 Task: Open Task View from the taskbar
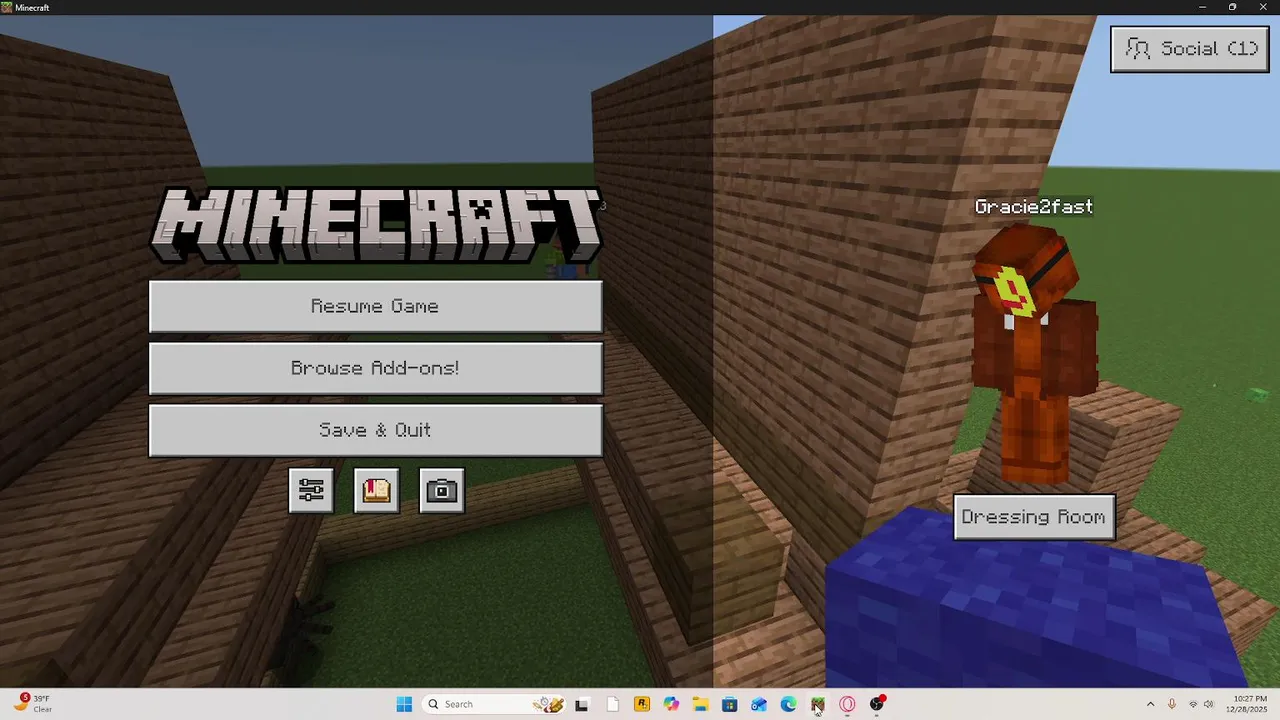[x=582, y=704]
